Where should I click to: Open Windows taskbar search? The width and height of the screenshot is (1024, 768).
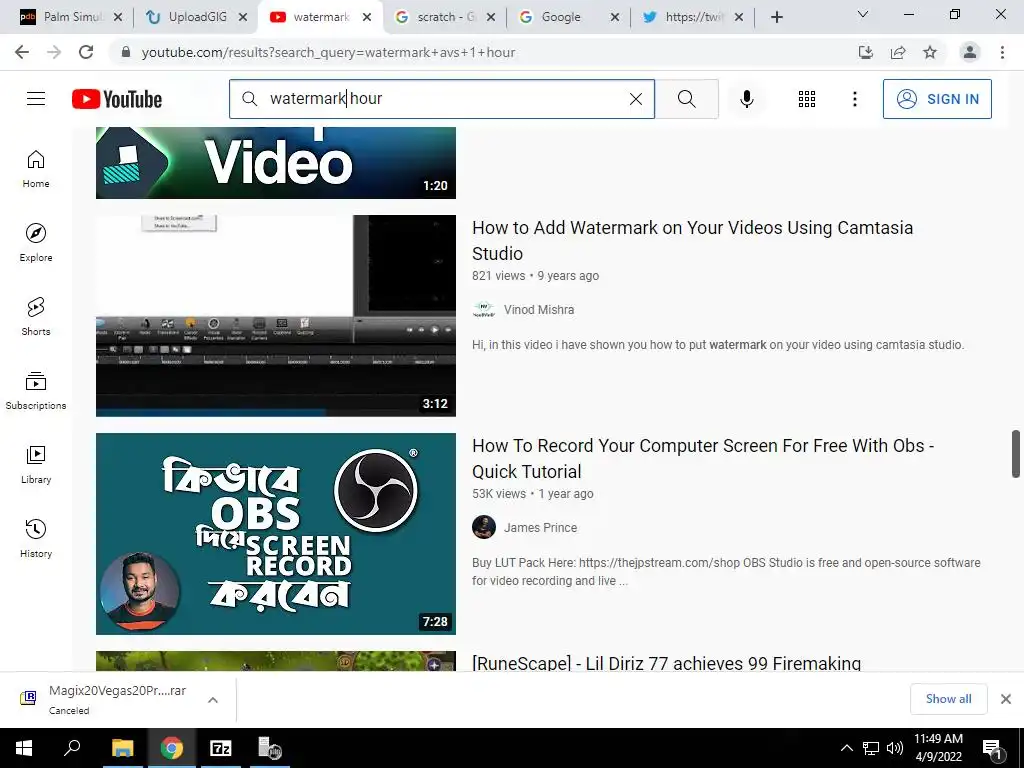(72, 748)
